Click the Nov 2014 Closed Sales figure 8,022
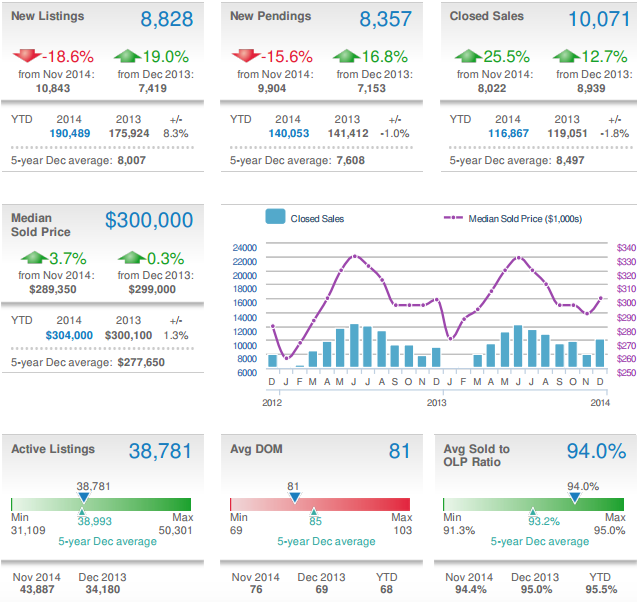637x602 pixels. 492,88
